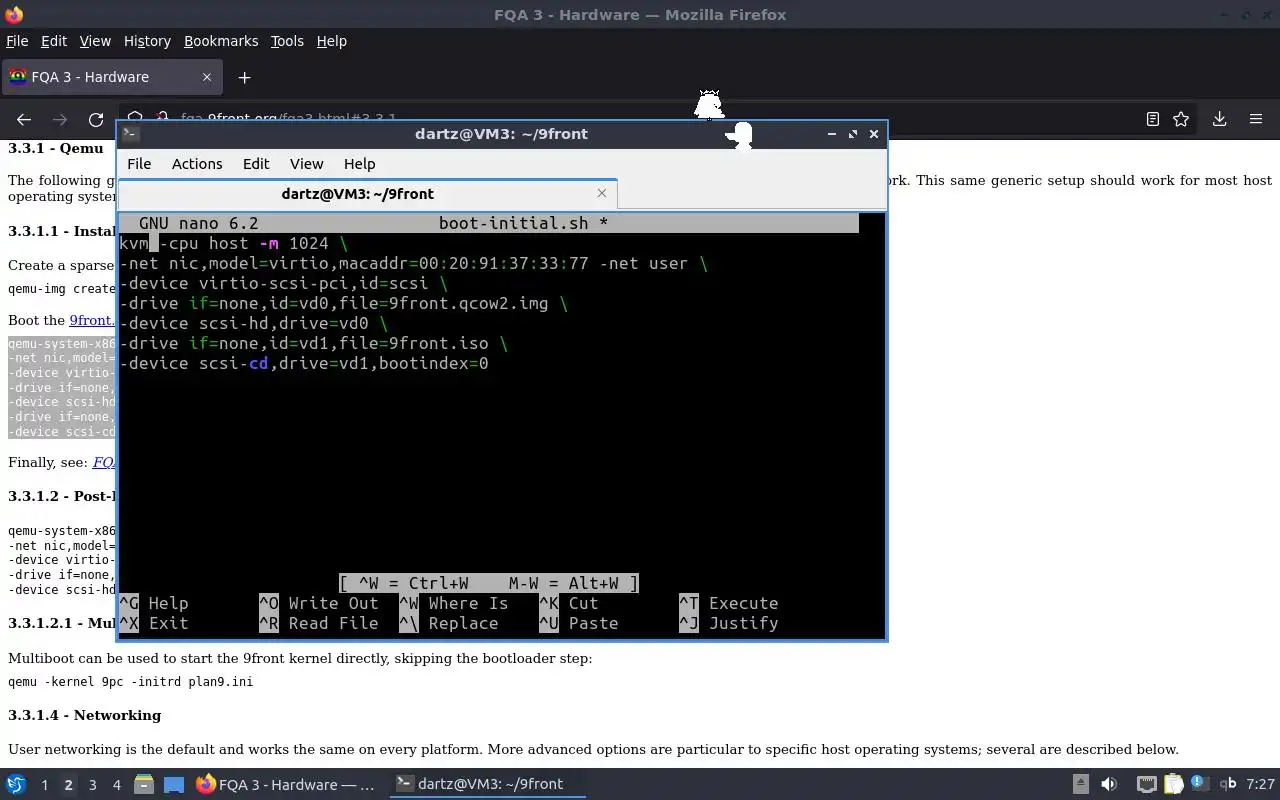
Task: Place cursor on 'bootindex=0' in nano
Action: (x=433, y=363)
